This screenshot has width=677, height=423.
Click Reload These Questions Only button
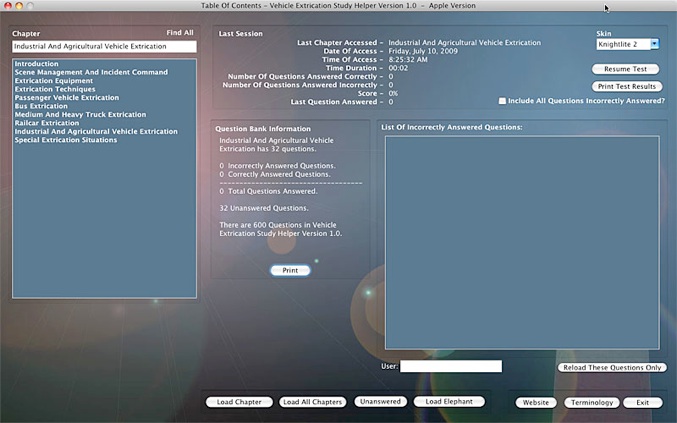point(612,367)
